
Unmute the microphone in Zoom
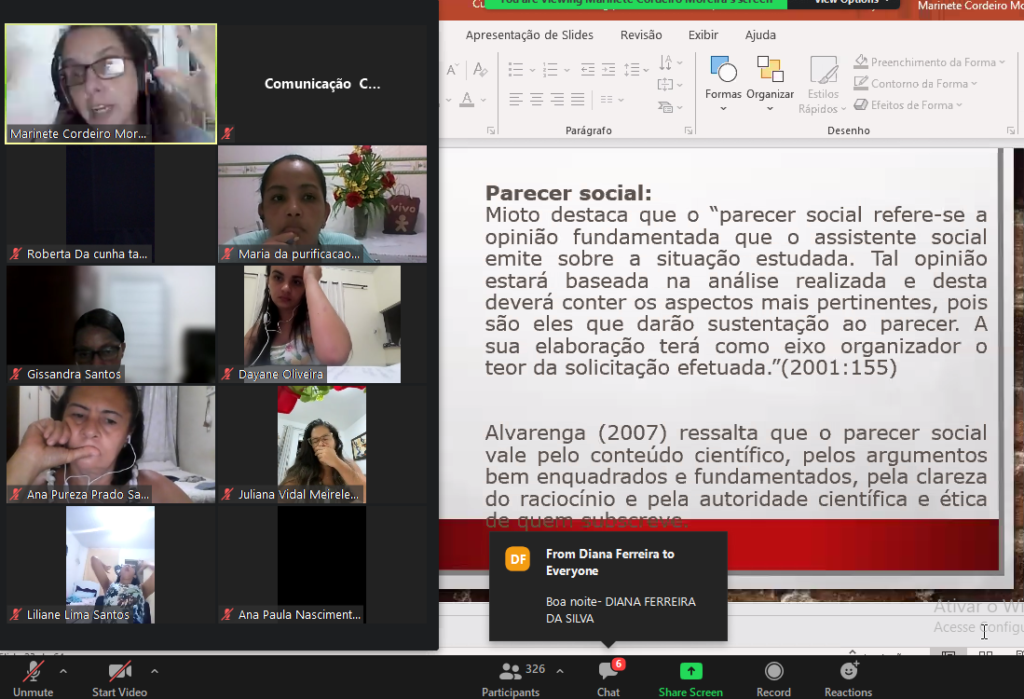(33, 678)
